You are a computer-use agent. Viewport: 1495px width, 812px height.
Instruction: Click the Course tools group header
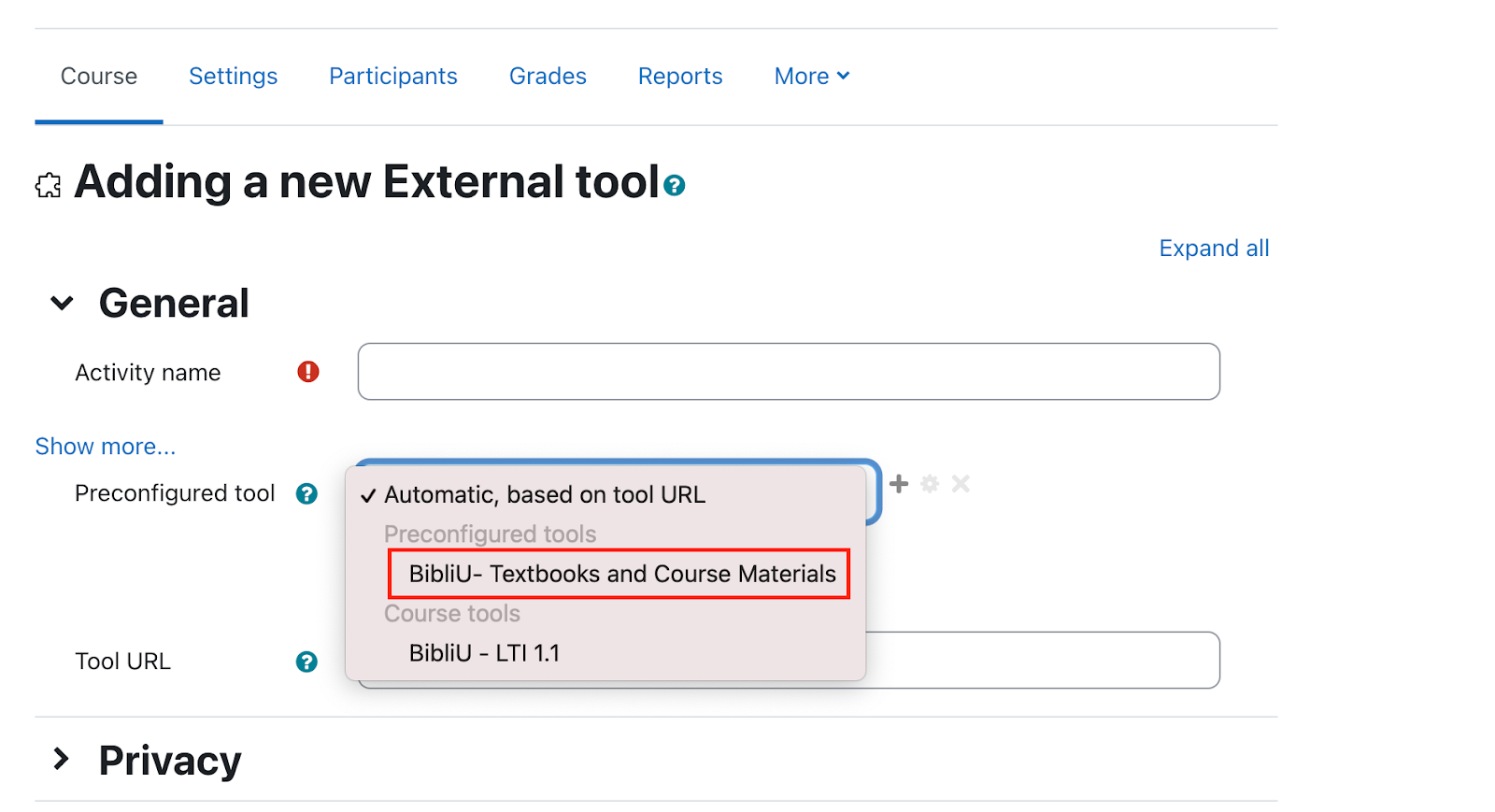pos(452,614)
